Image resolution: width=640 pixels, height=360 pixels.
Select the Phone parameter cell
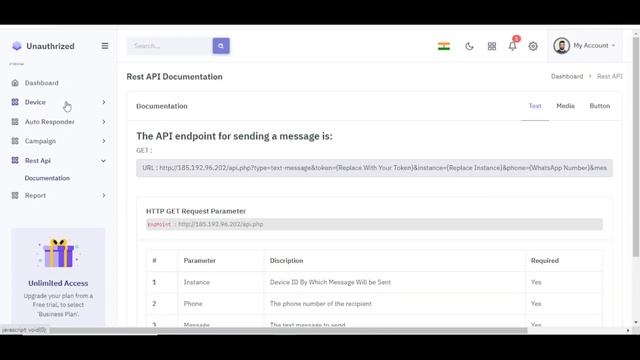coord(193,304)
